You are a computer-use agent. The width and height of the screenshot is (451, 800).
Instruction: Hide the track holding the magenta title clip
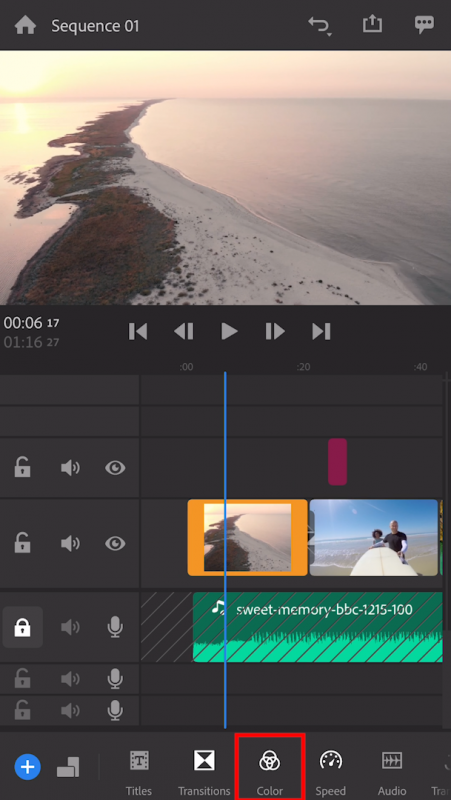click(x=115, y=468)
